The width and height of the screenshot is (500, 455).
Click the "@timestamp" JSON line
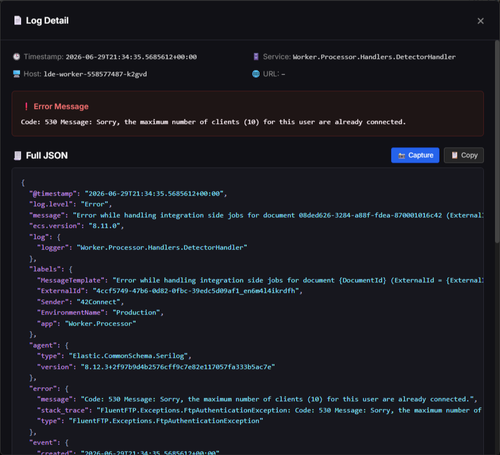coord(128,194)
